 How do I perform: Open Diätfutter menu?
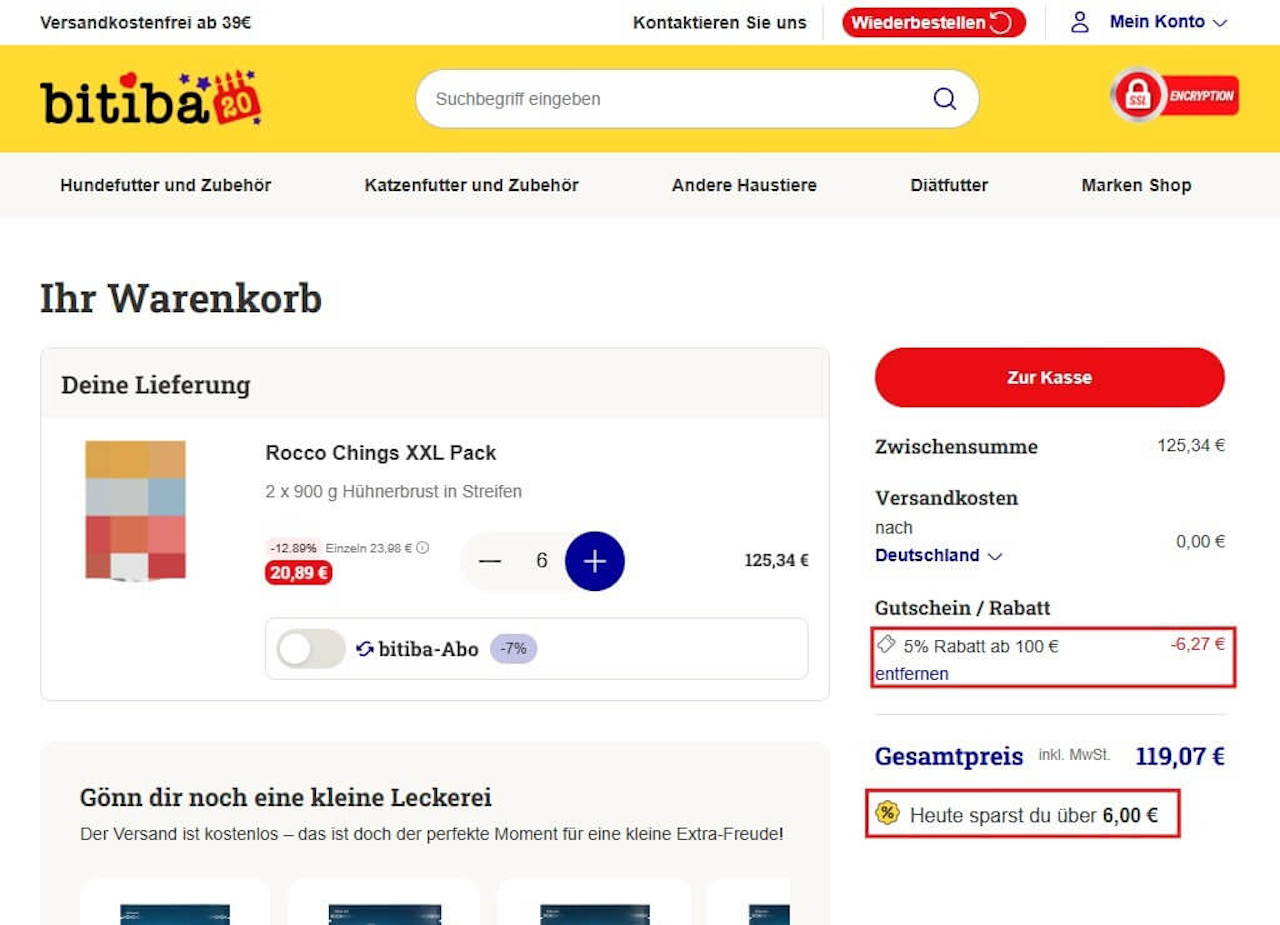(x=949, y=185)
